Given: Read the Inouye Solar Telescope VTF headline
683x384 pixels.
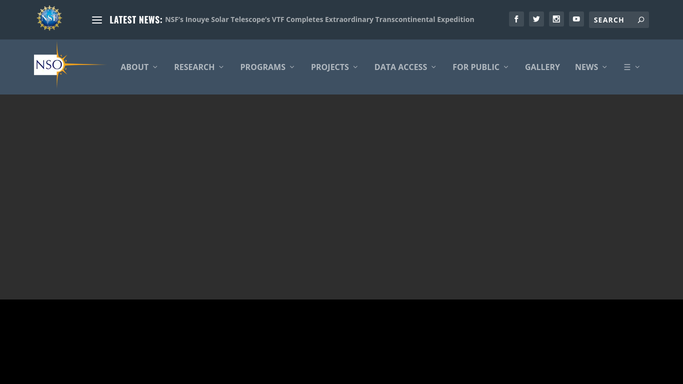Looking at the screenshot, I should click(319, 20).
